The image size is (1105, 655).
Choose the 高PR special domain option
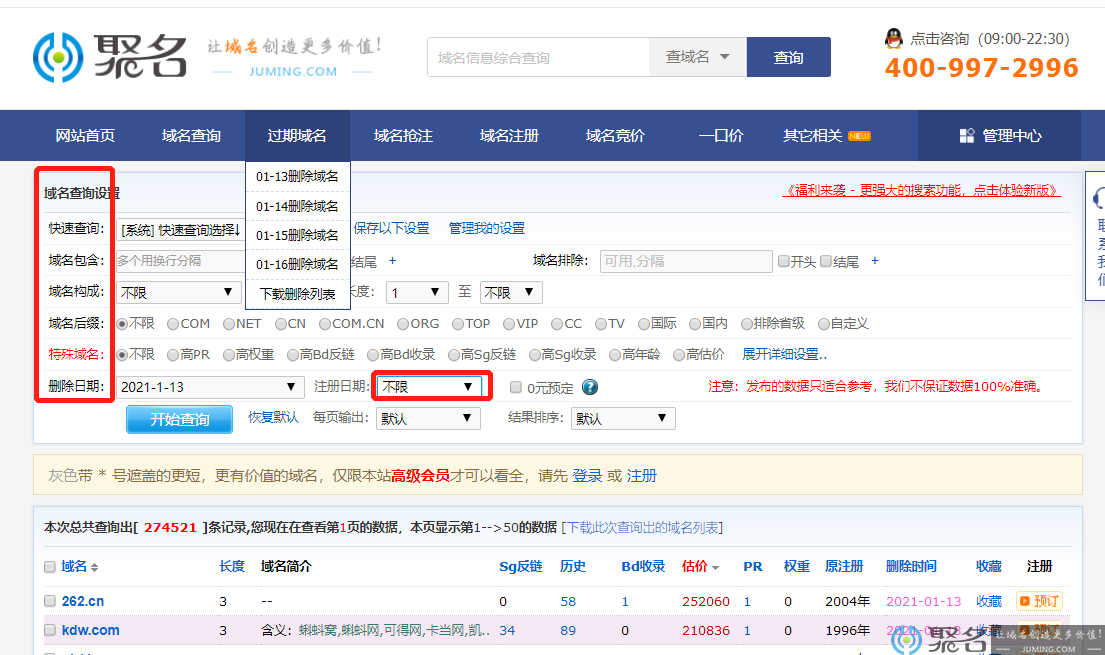coord(173,355)
